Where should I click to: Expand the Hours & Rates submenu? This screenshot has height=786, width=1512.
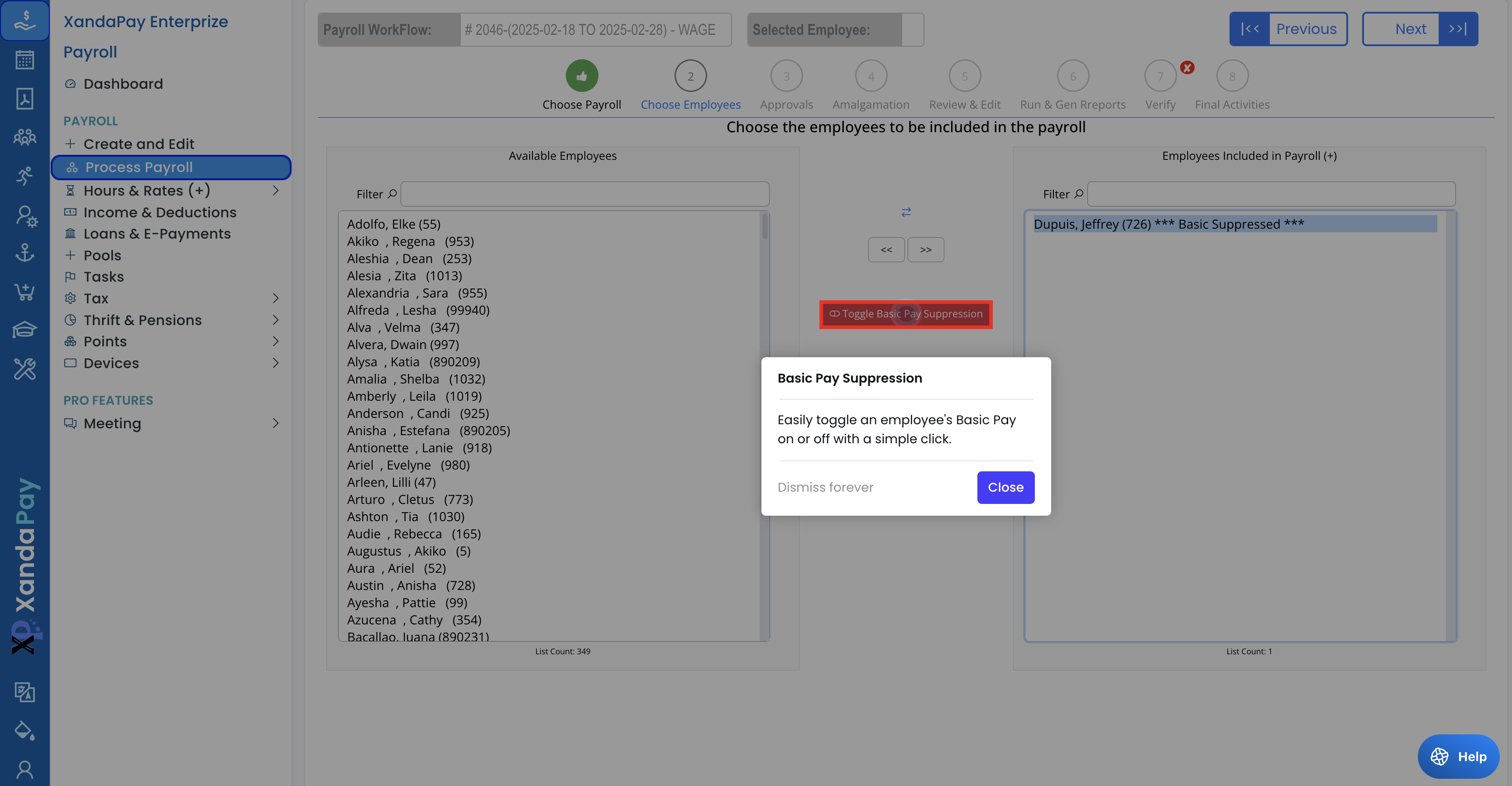(275, 190)
